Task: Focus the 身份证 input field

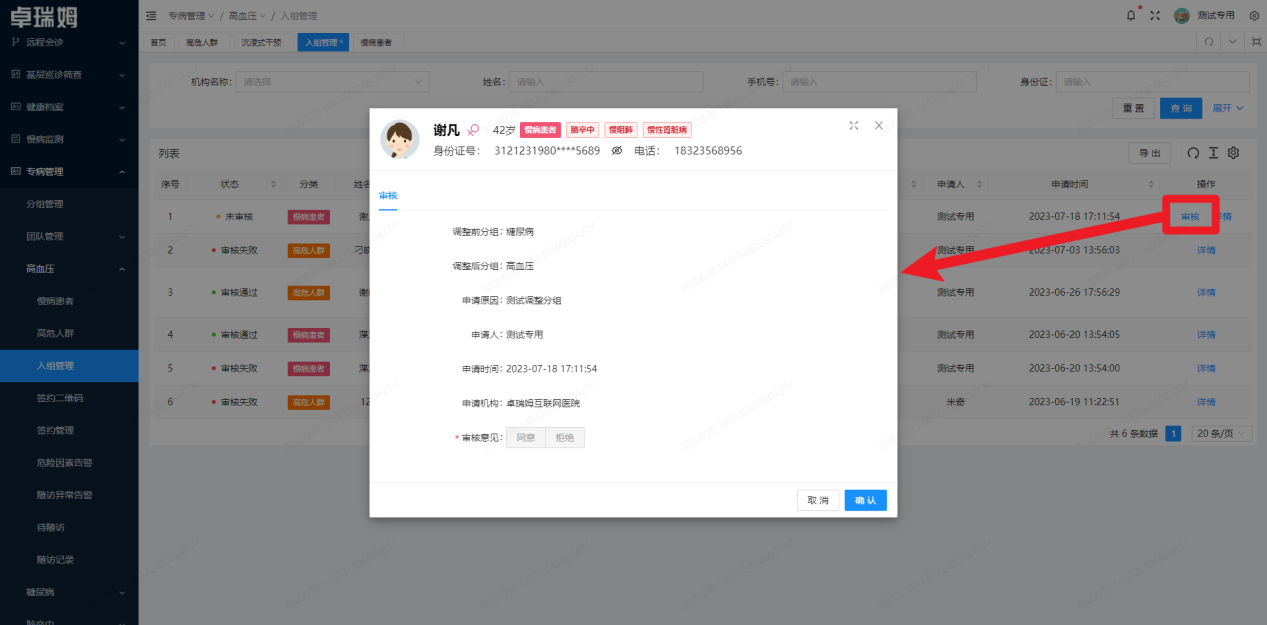Action: click(1154, 82)
